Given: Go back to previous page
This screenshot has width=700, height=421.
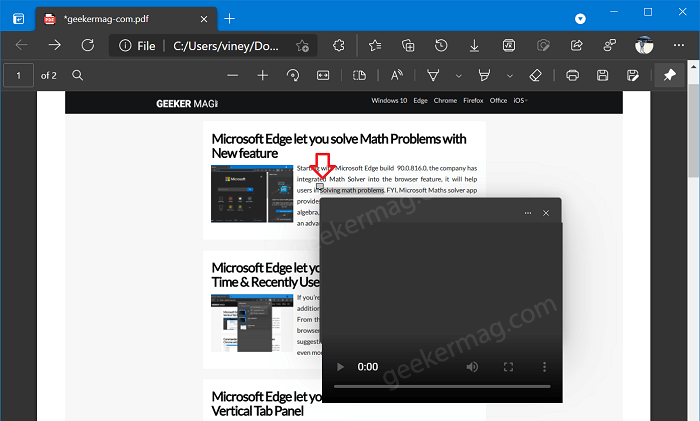Looking at the screenshot, I should click(21, 45).
